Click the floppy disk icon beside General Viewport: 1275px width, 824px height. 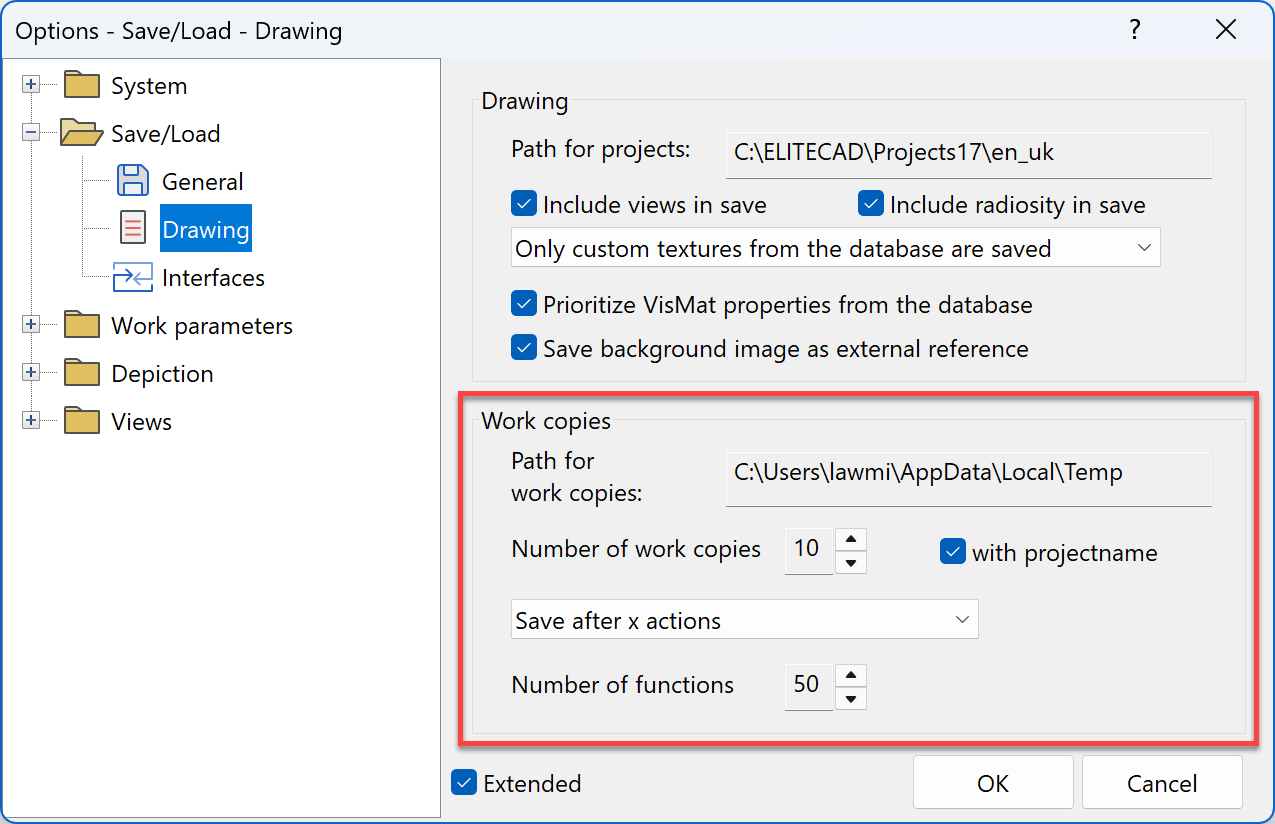tap(133, 180)
